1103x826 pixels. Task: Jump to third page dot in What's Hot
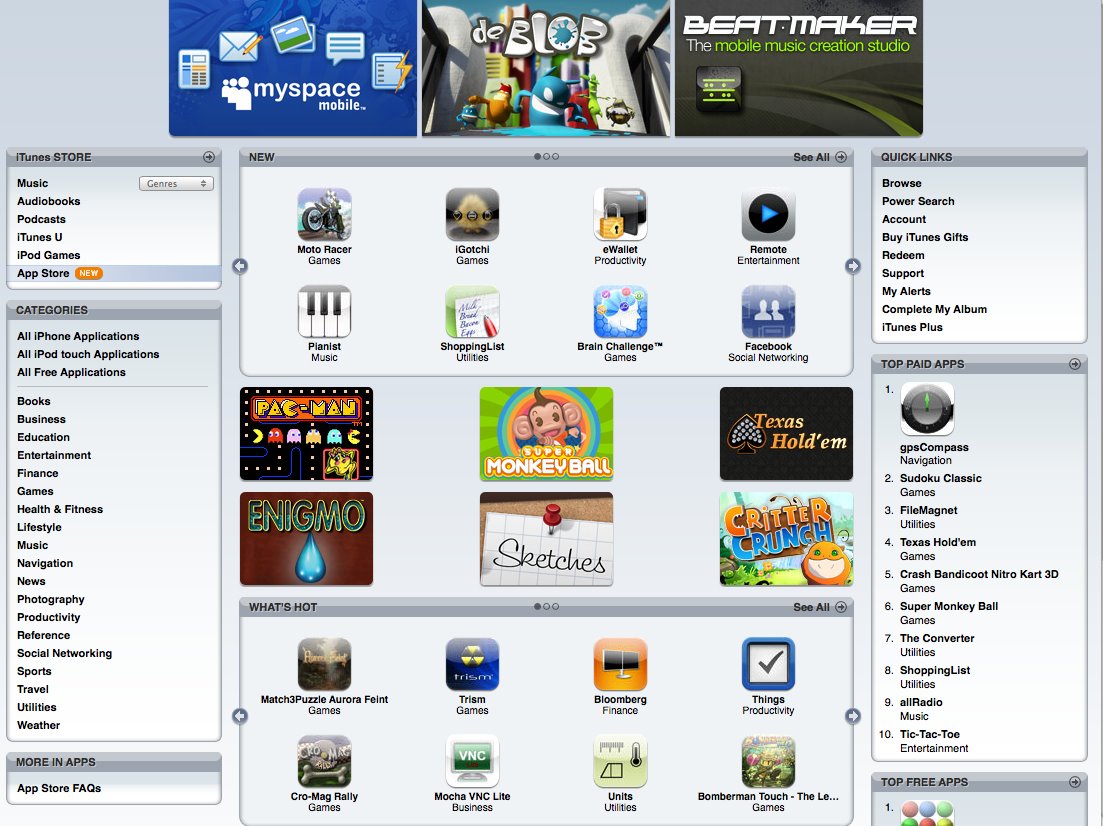pos(556,606)
